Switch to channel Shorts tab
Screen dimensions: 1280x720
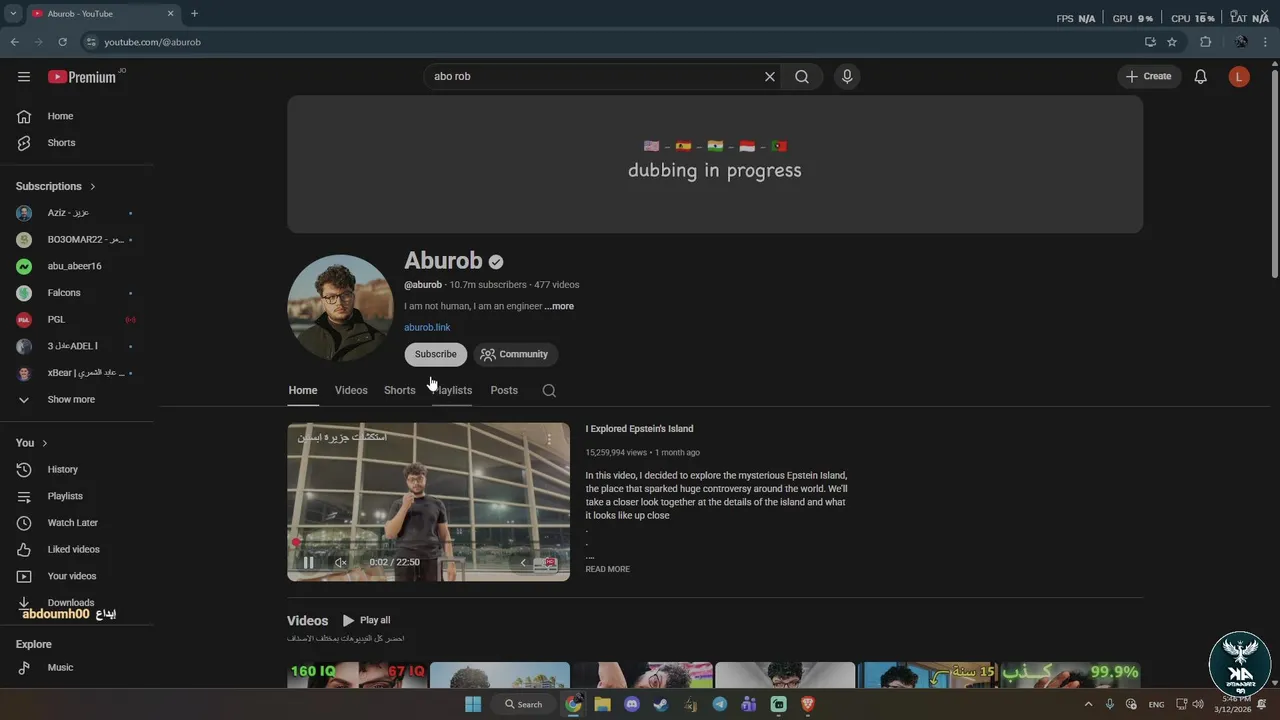click(400, 390)
